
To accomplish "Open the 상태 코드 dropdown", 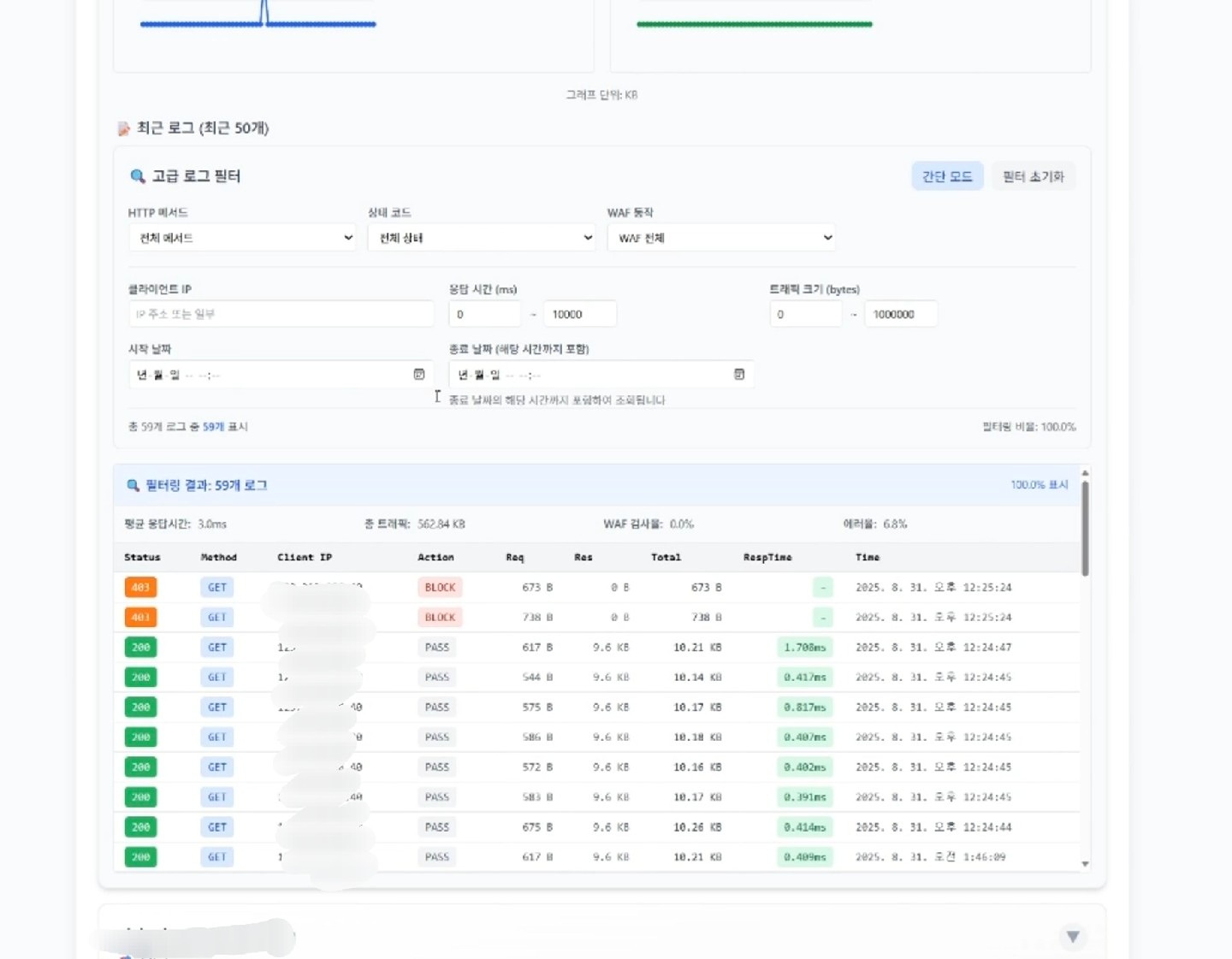I will point(482,238).
